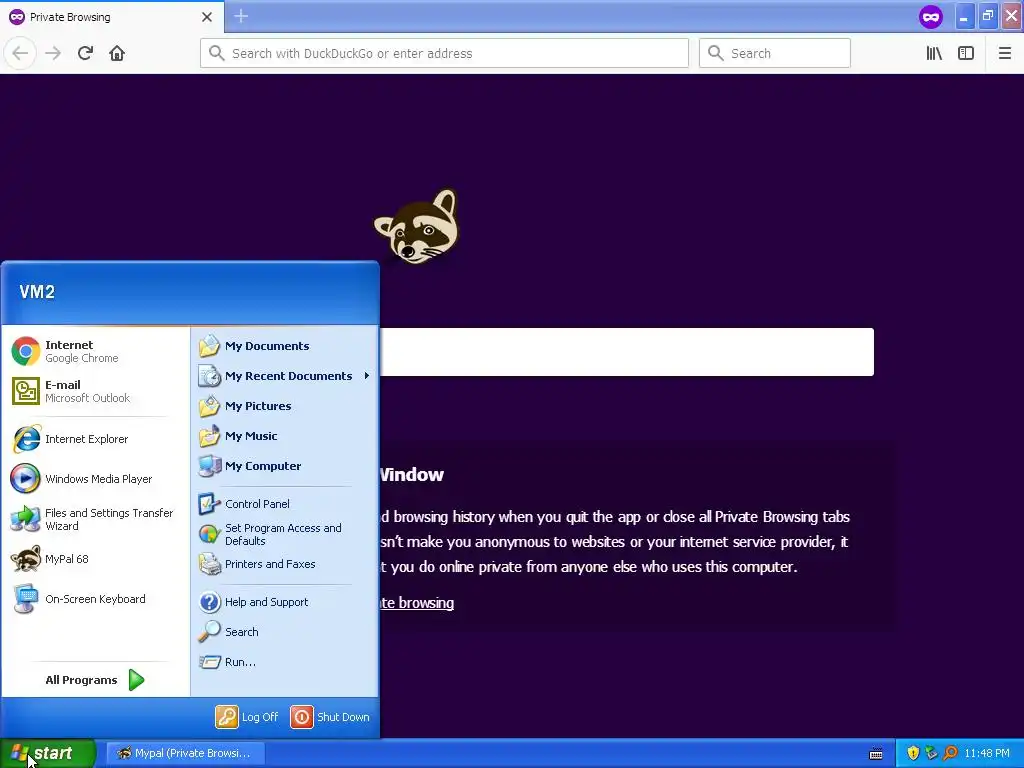Toggle the sidebar view icon
The width and height of the screenshot is (1024, 768).
(x=966, y=53)
